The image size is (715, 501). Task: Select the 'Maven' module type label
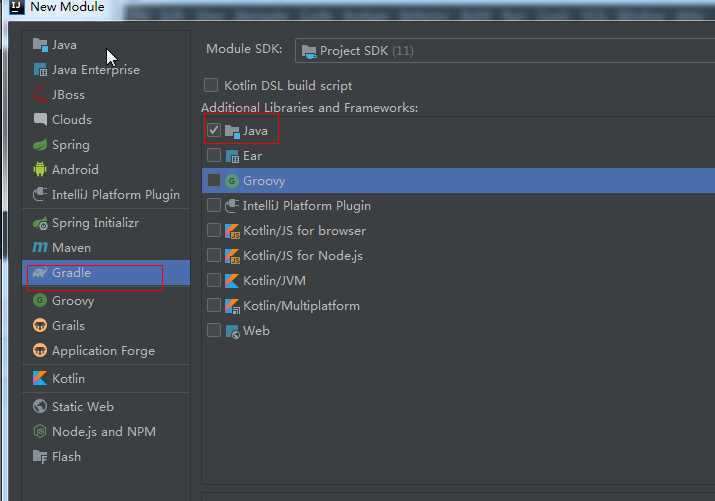pos(71,248)
